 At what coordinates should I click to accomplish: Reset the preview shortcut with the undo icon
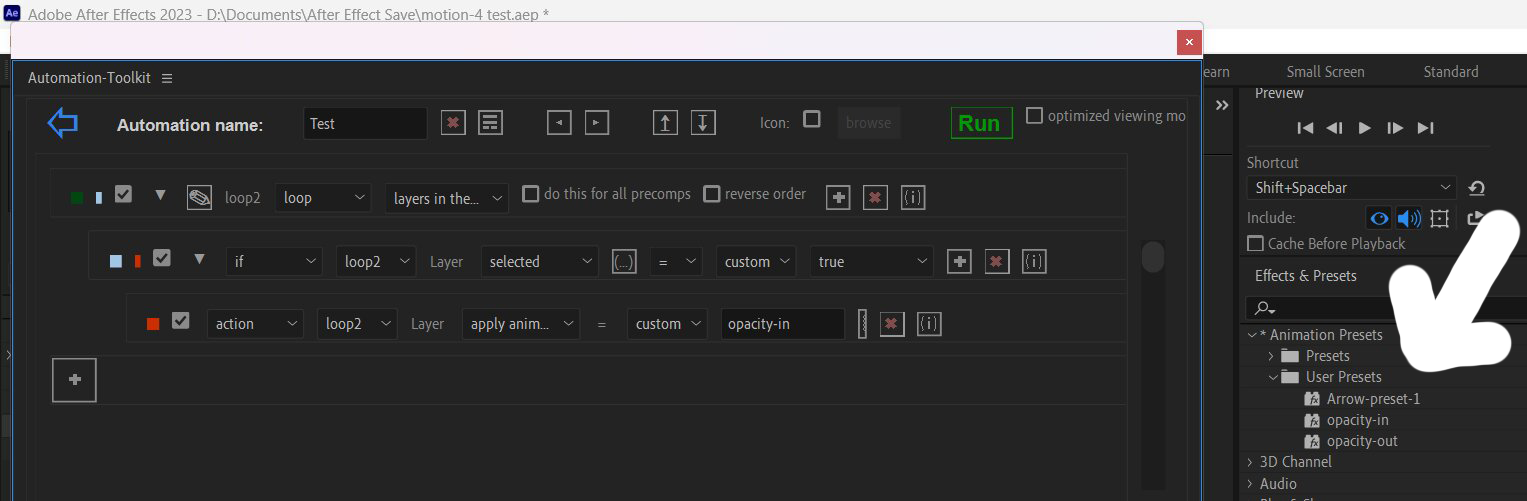pyautogui.click(x=1476, y=188)
